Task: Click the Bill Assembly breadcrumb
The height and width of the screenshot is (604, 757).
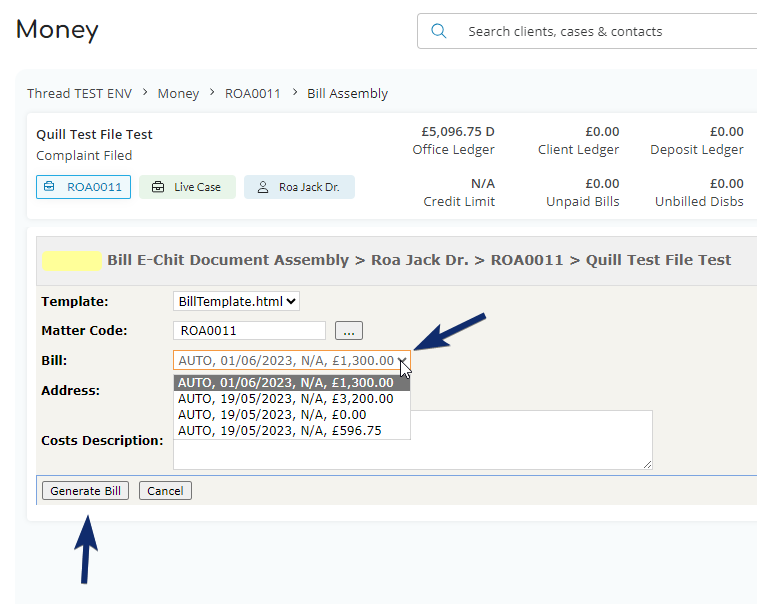Action: click(x=348, y=93)
